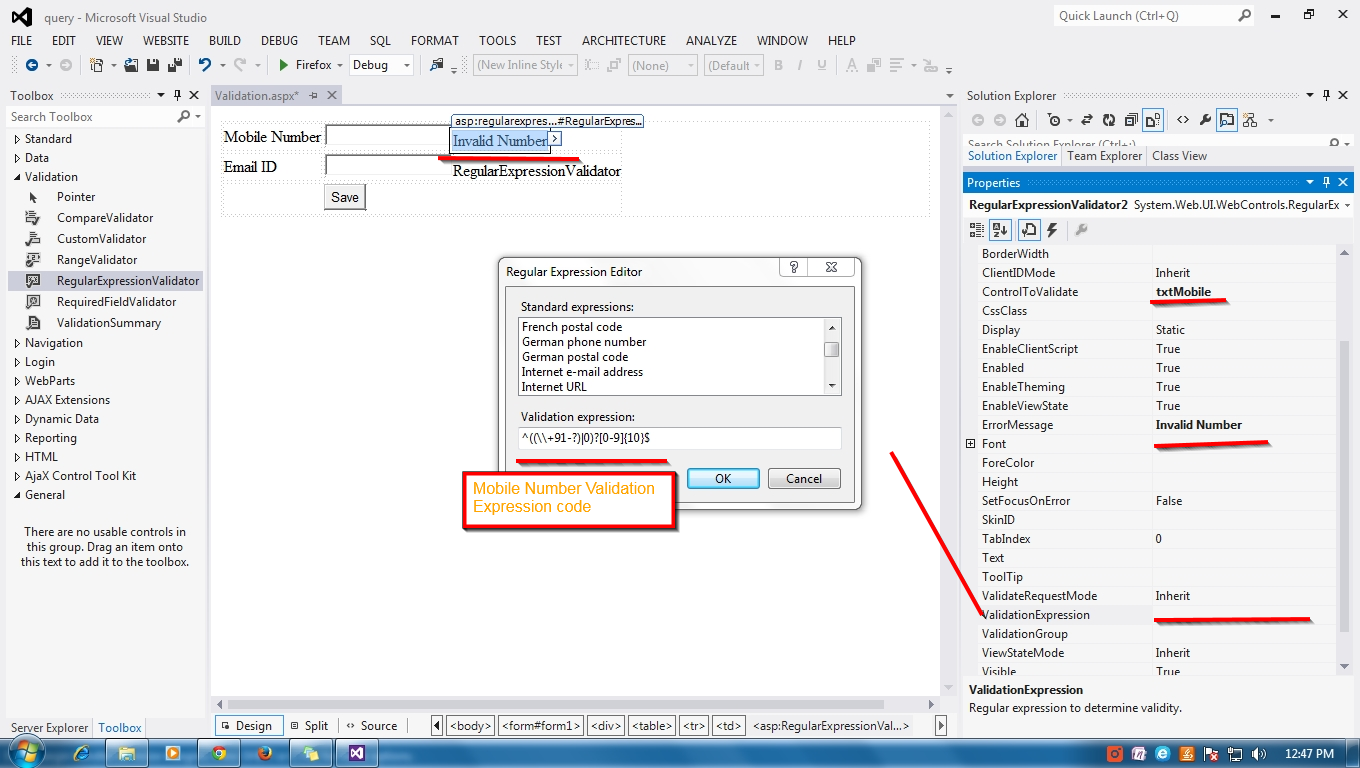Start debugging with the green play arrow
Image resolution: width=1360 pixels, height=768 pixels.
click(284, 65)
